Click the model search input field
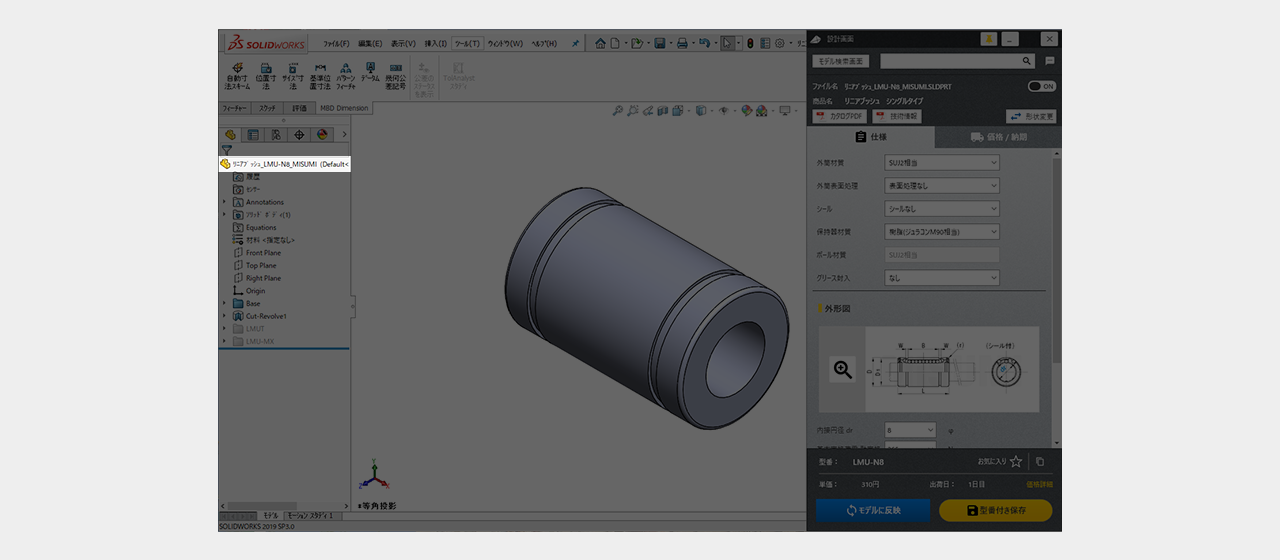Screen dimensions: 1280x560 coord(949,61)
